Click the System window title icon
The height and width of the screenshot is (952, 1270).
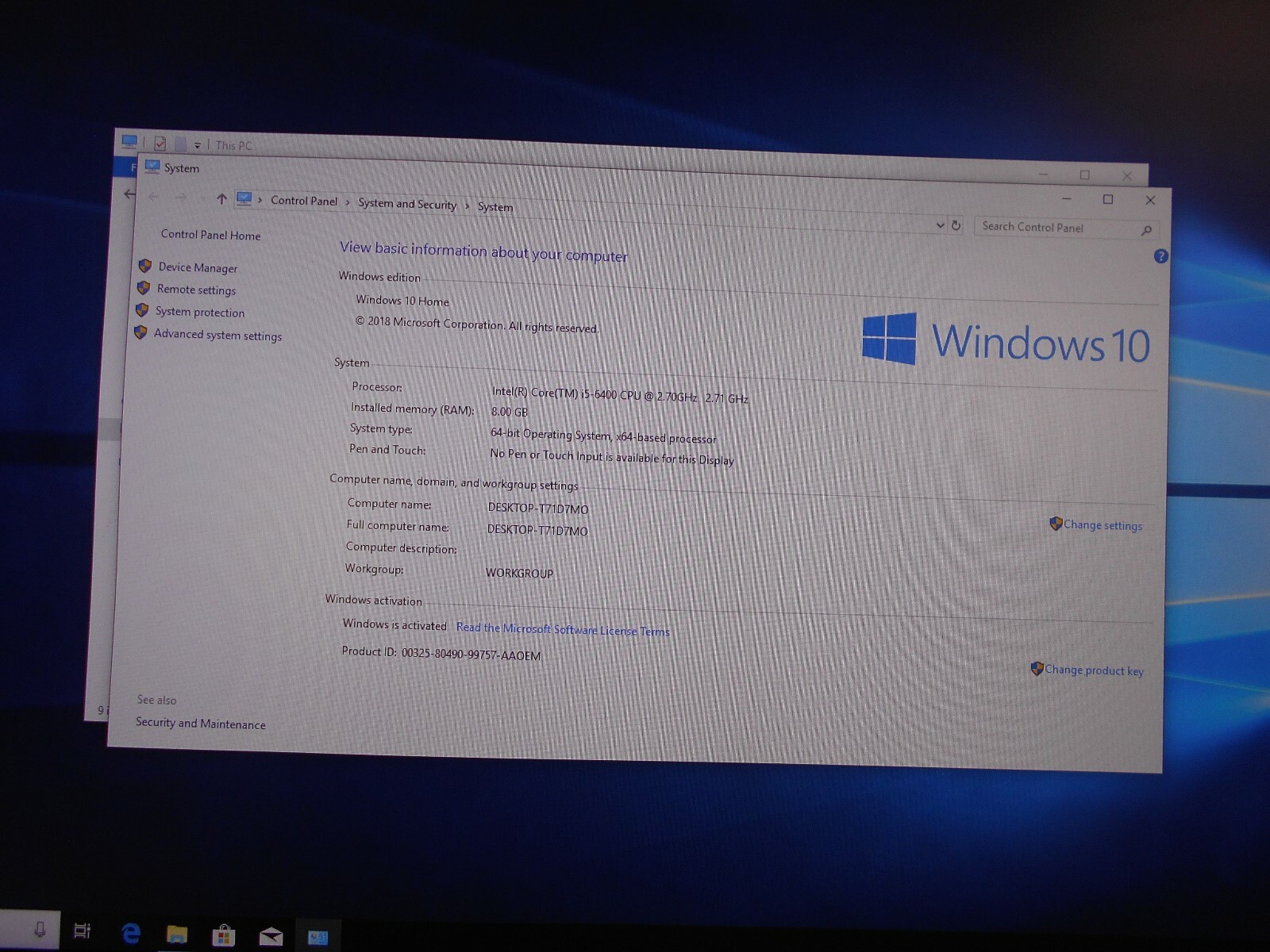click(x=152, y=167)
